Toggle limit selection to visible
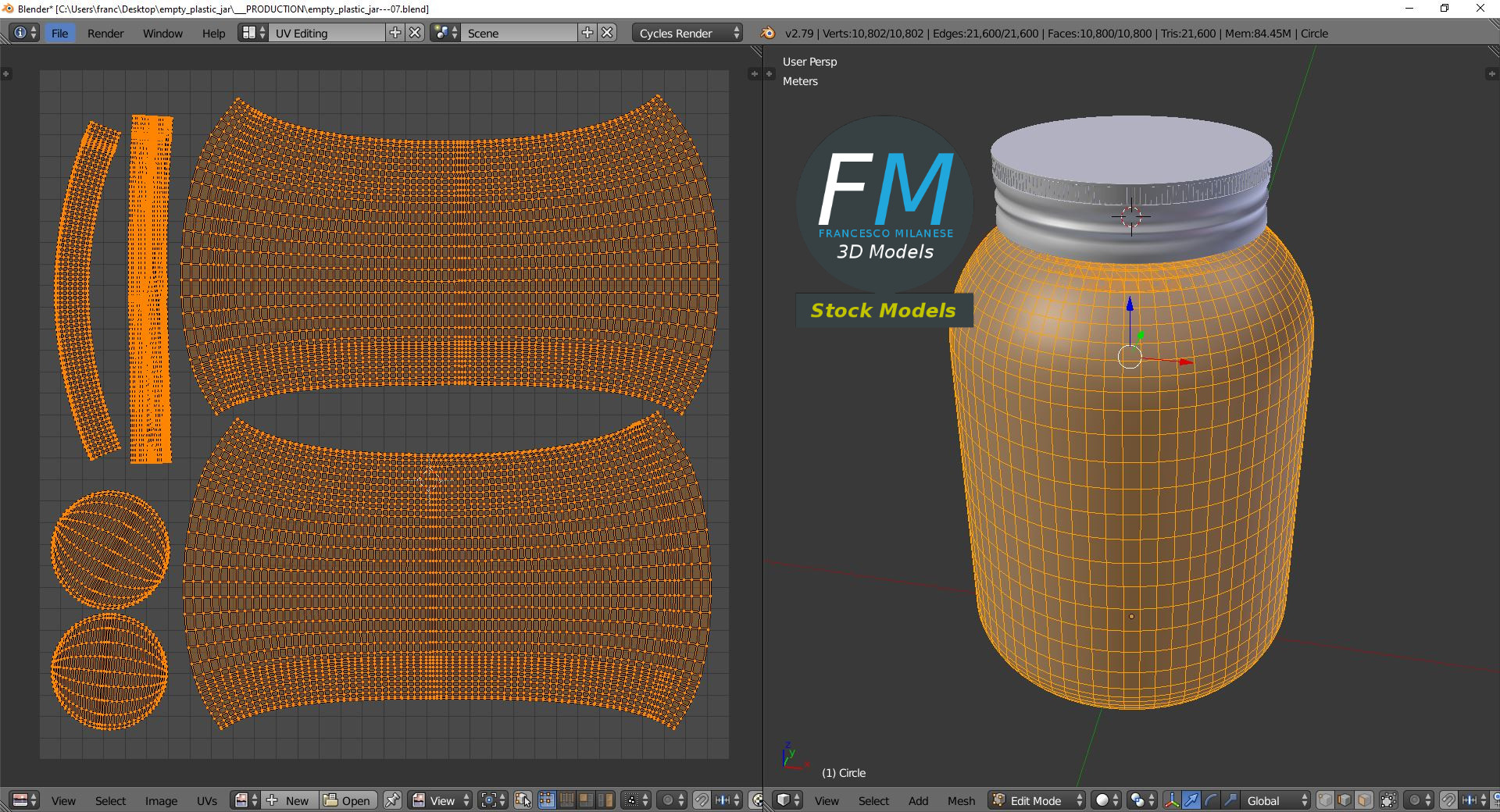This screenshot has width=1500, height=812. pyautogui.click(x=1388, y=800)
